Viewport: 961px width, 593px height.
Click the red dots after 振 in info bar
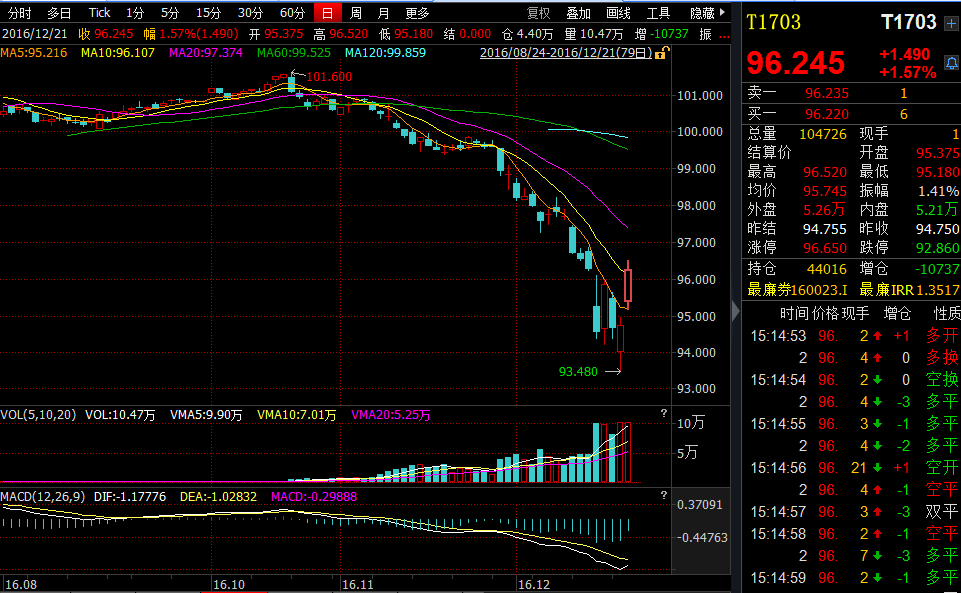[x=726, y=34]
